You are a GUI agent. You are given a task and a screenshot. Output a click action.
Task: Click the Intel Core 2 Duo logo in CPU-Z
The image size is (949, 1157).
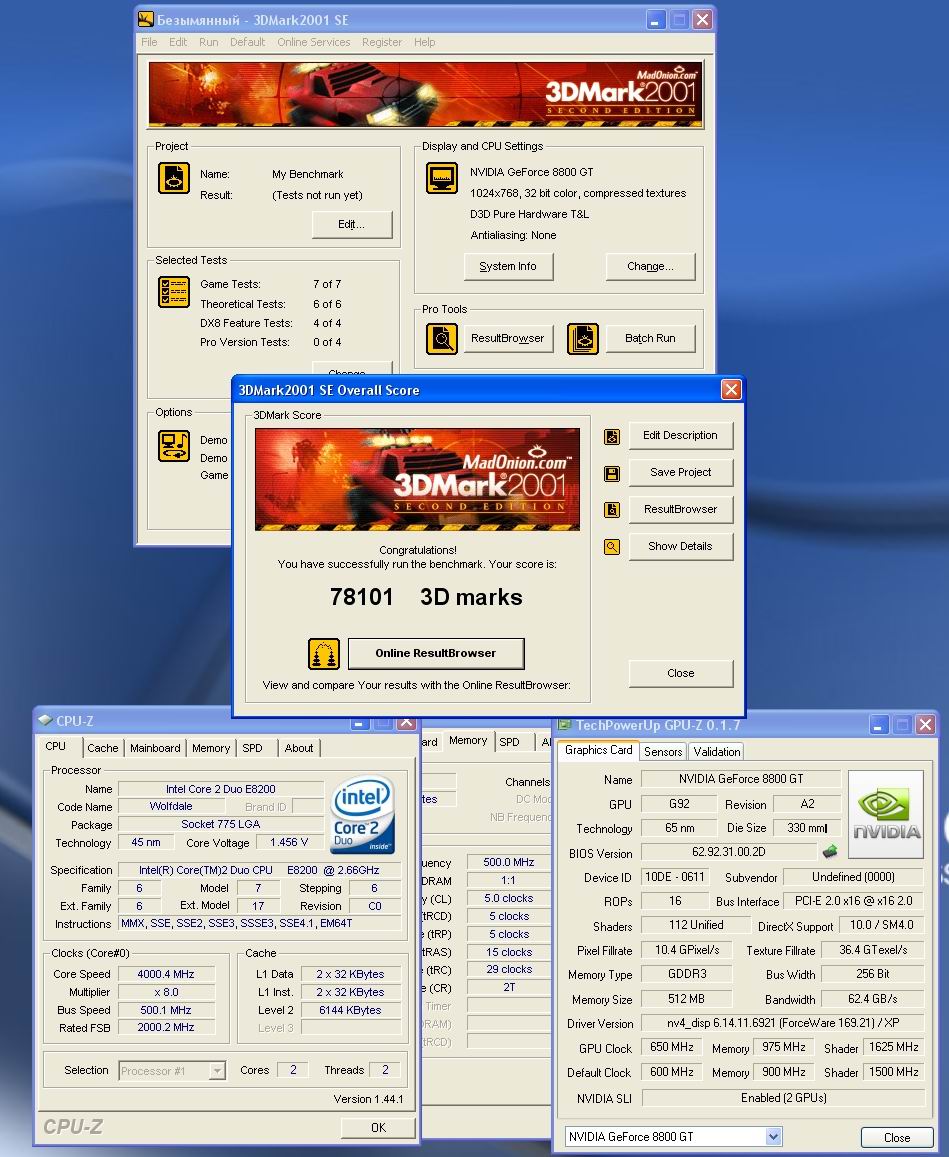pyautogui.click(x=363, y=814)
